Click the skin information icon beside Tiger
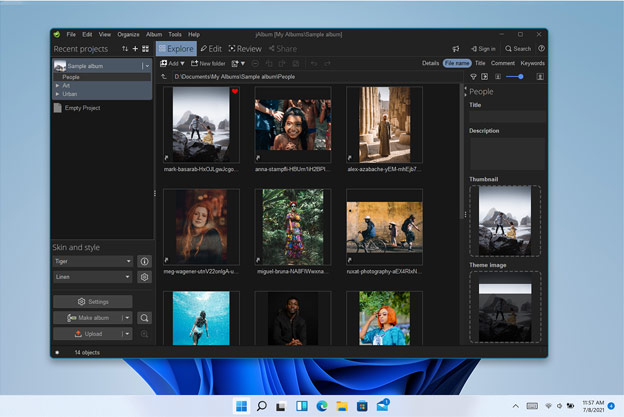624x417 pixels. coord(145,262)
